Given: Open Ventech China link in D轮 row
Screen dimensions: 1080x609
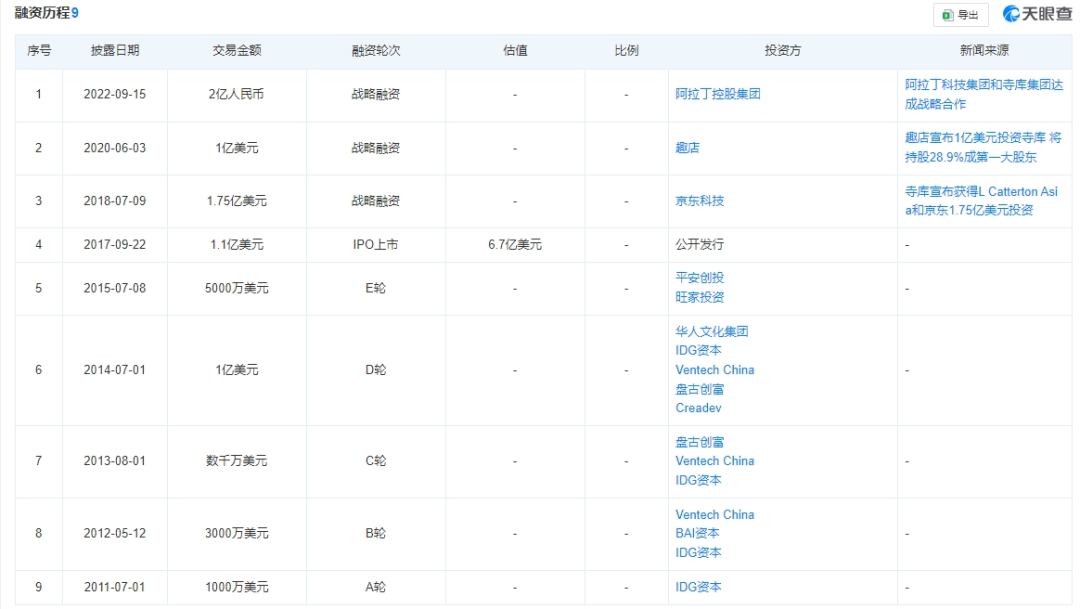Looking at the screenshot, I should tap(715, 370).
